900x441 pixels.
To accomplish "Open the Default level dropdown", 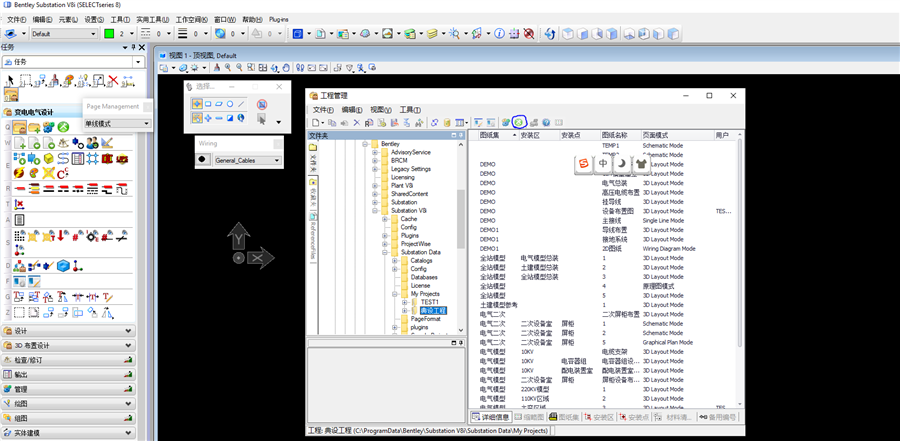I will tap(64, 34).
